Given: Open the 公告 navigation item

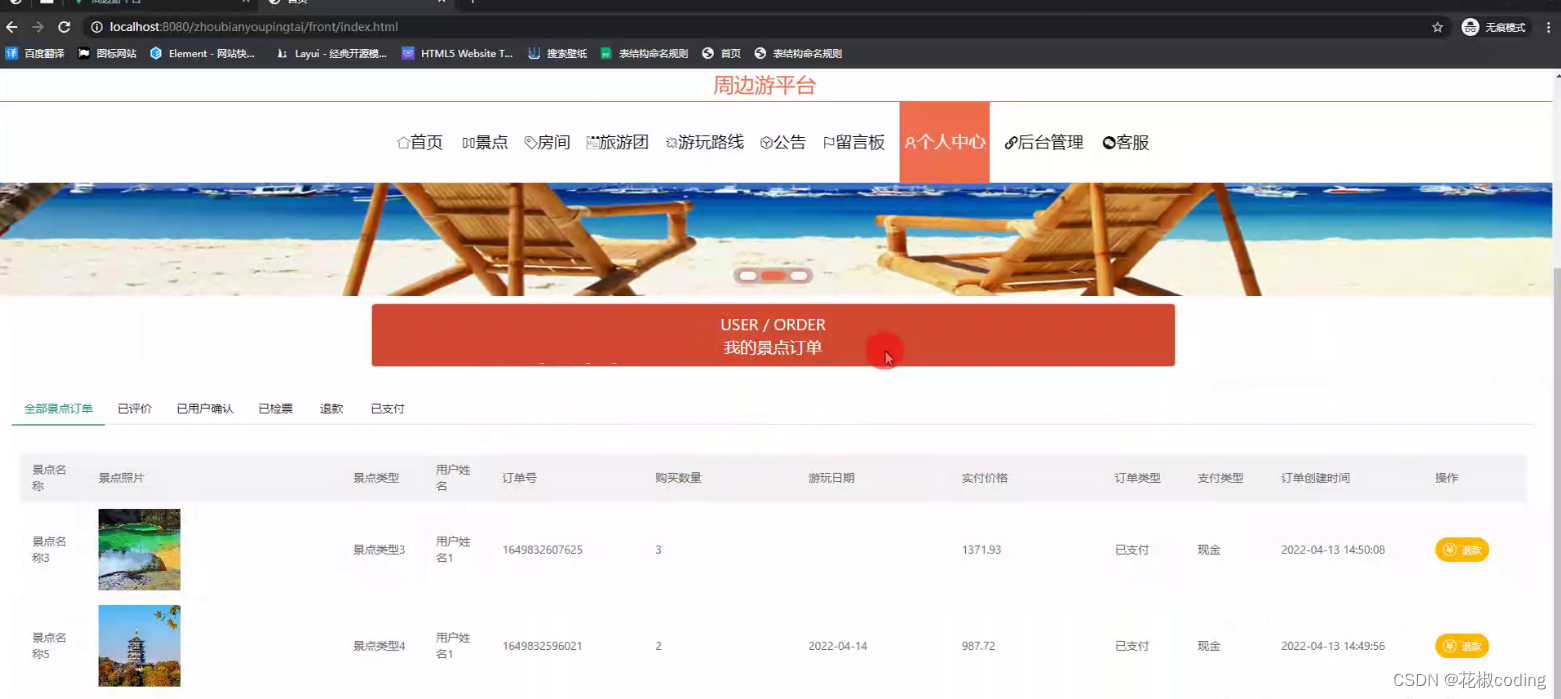Looking at the screenshot, I should click(x=782, y=142).
